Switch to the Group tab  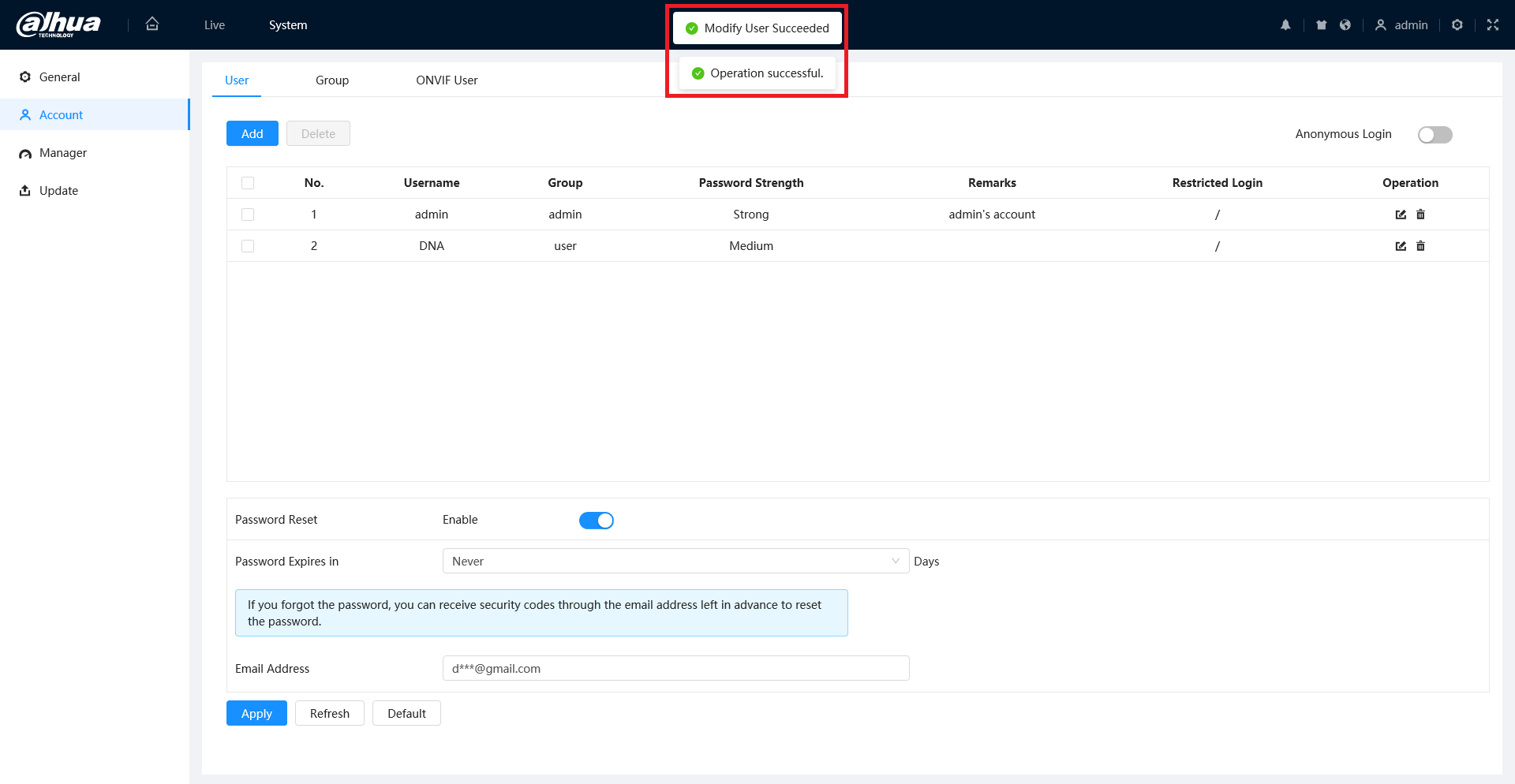point(332,80)
